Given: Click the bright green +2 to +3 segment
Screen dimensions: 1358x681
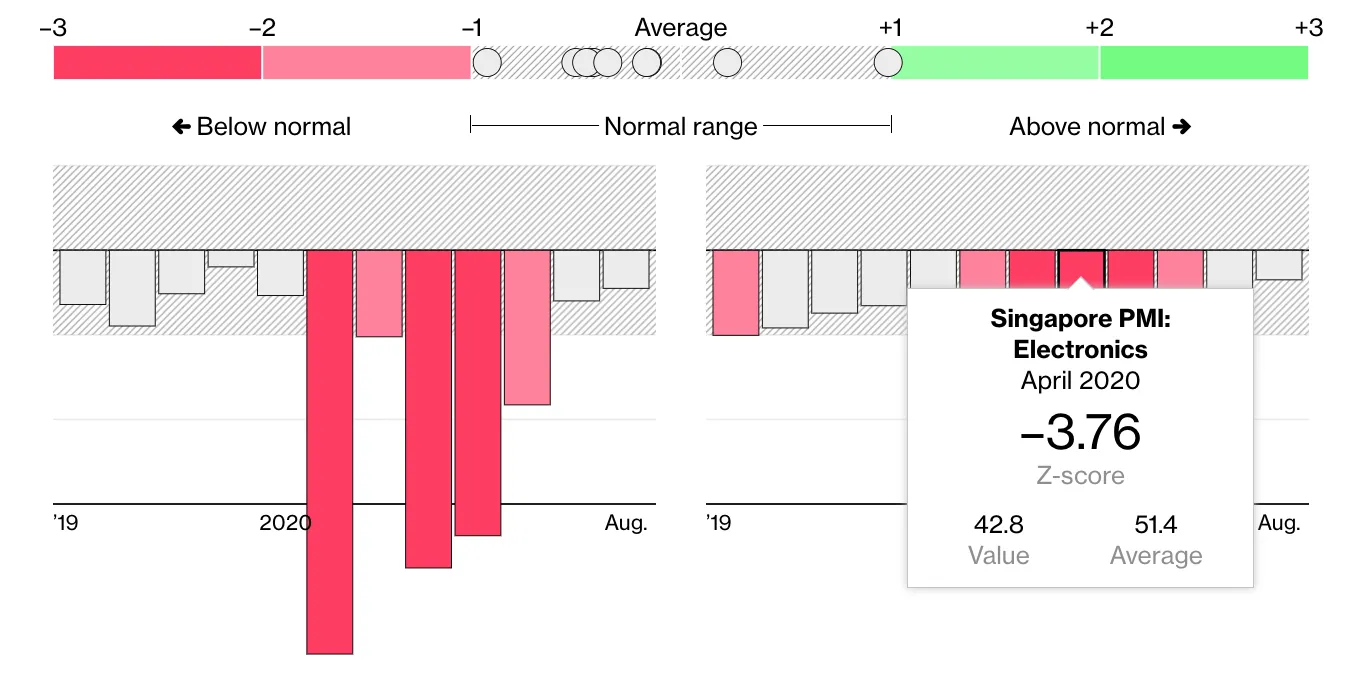Looking at the screenshot, I should pos(1204,63).
